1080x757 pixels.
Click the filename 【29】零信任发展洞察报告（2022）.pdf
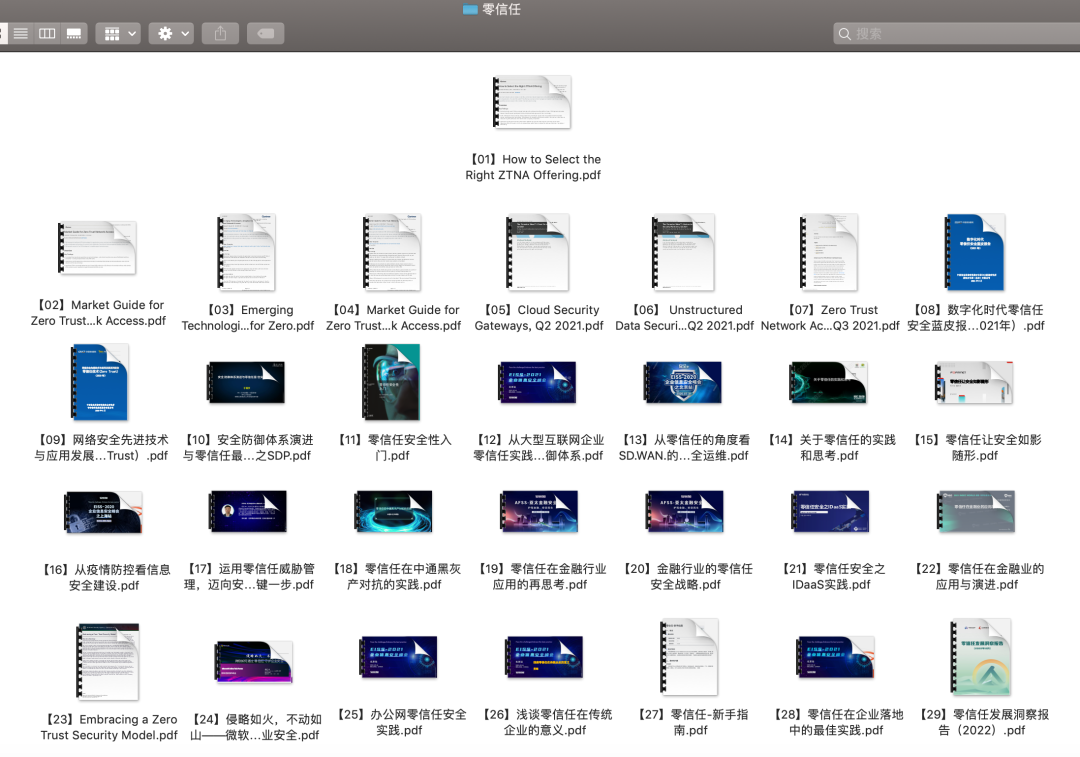pyautogui.click(x=982, y=723)
